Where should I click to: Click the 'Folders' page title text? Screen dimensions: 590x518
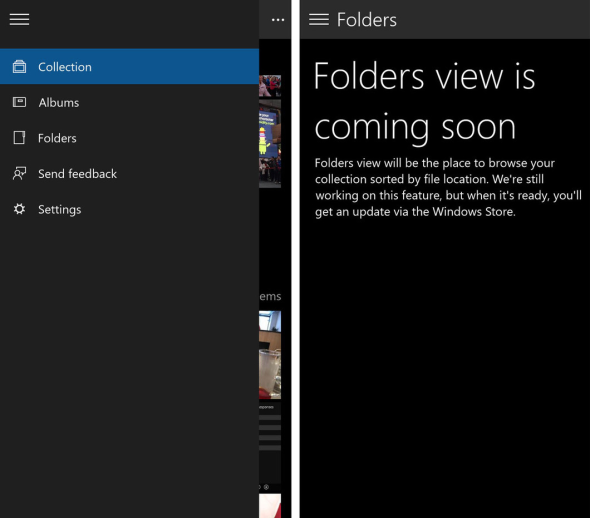(366, 20)
